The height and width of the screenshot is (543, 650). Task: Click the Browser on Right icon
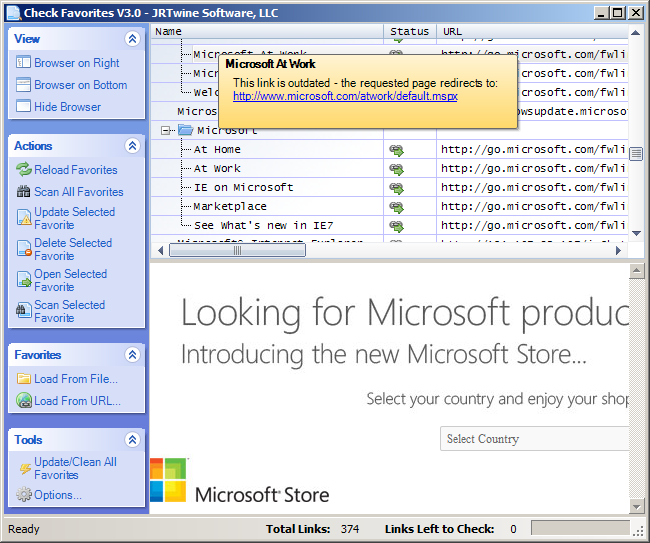tap(23, 63)
